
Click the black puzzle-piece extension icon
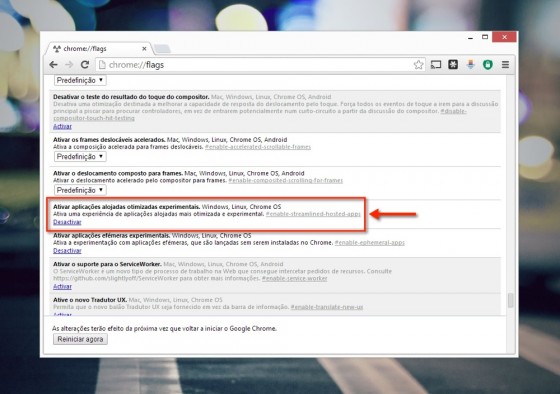(x=453, y=65)
